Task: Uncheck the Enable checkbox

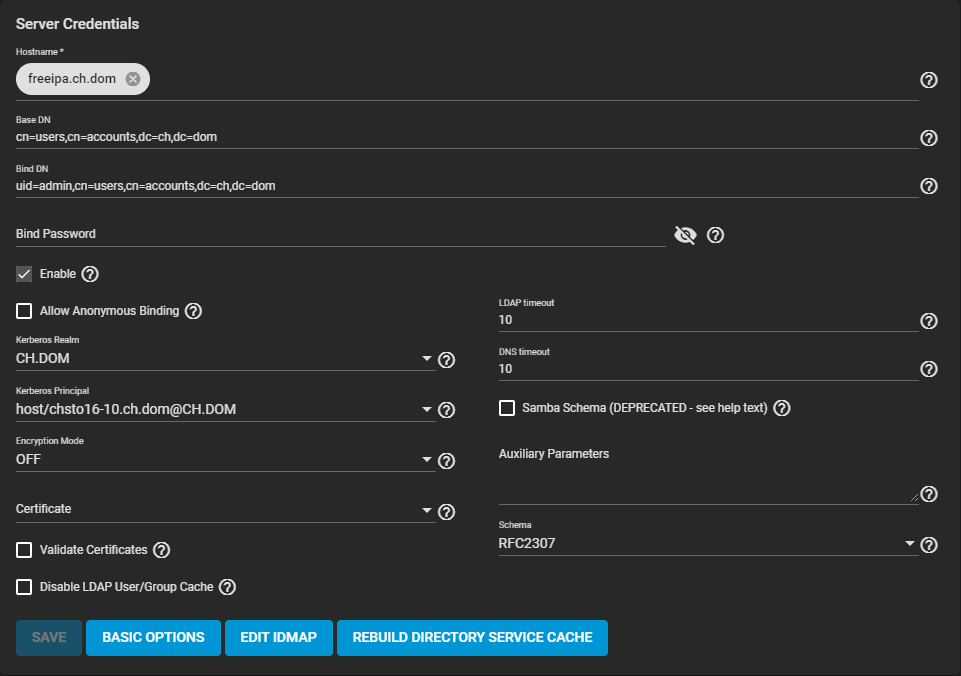Action: pos(24,274)
